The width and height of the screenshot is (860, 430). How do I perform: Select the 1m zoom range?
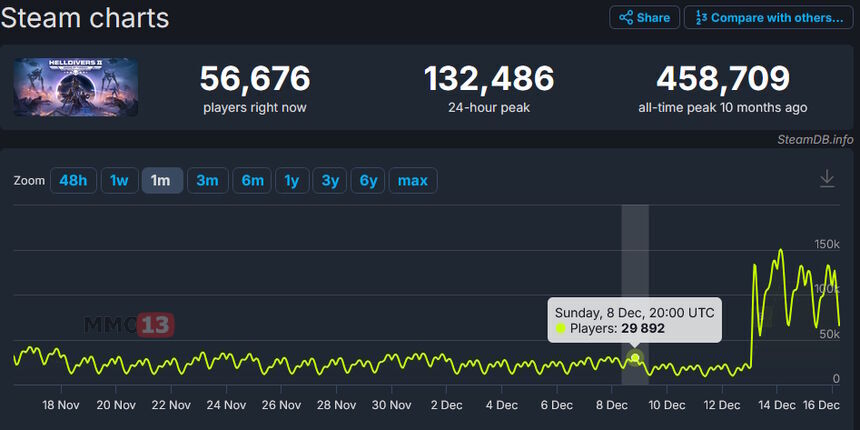[x=161, y=181]
